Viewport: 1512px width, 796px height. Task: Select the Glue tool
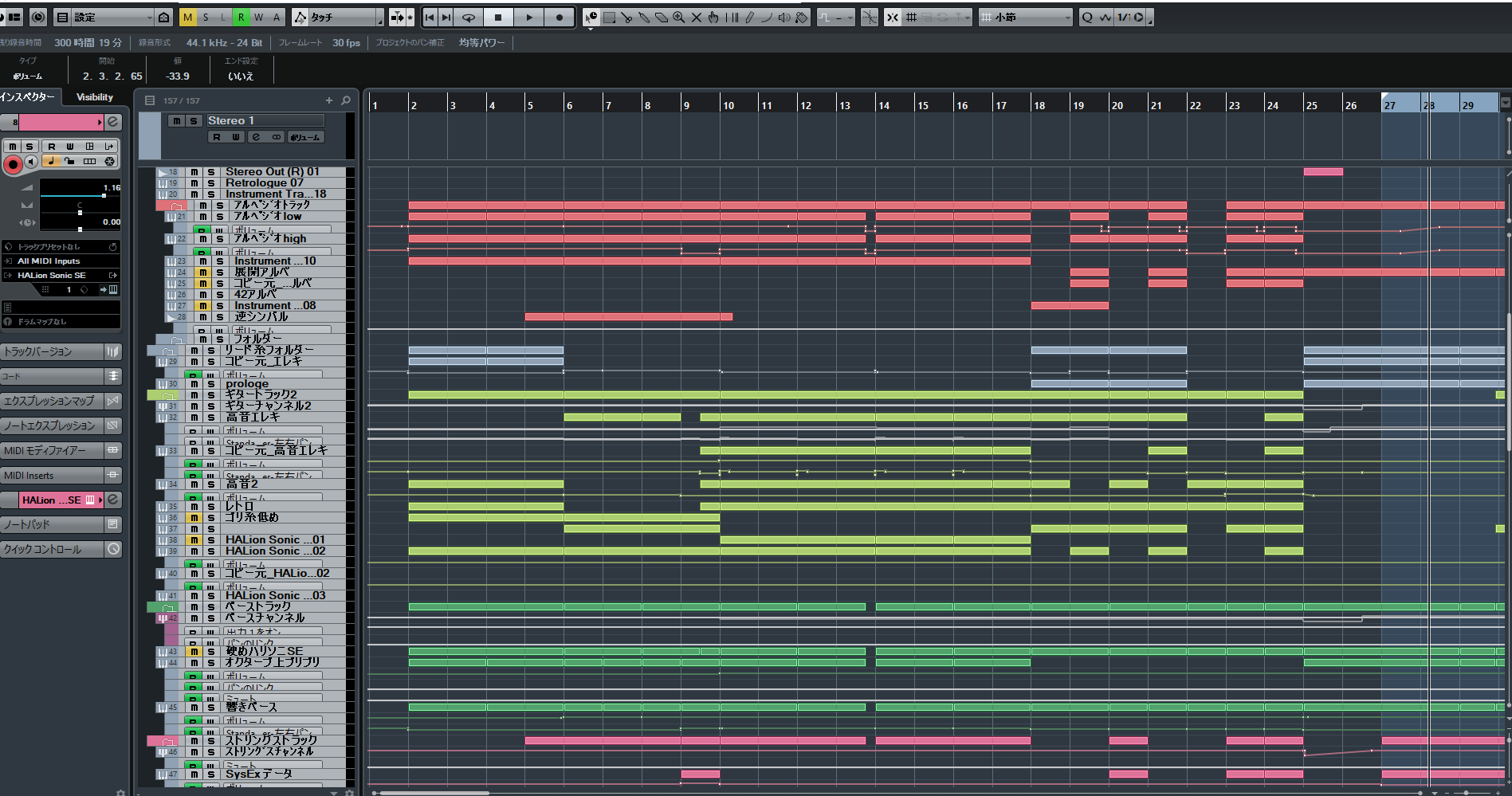pyautogui.click(x=644, y=18)
